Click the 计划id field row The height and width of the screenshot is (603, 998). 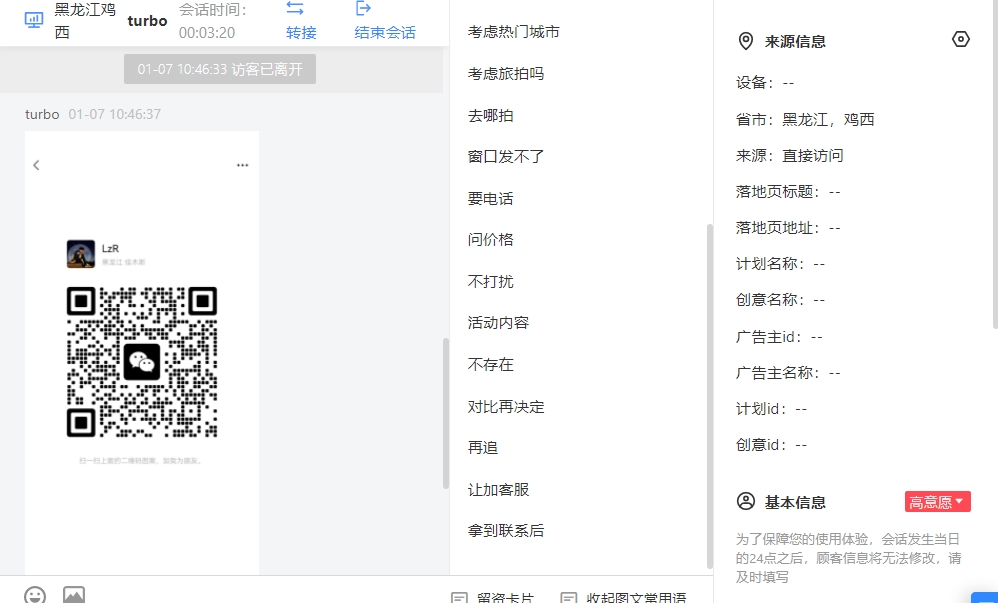(x=772, y=409)
